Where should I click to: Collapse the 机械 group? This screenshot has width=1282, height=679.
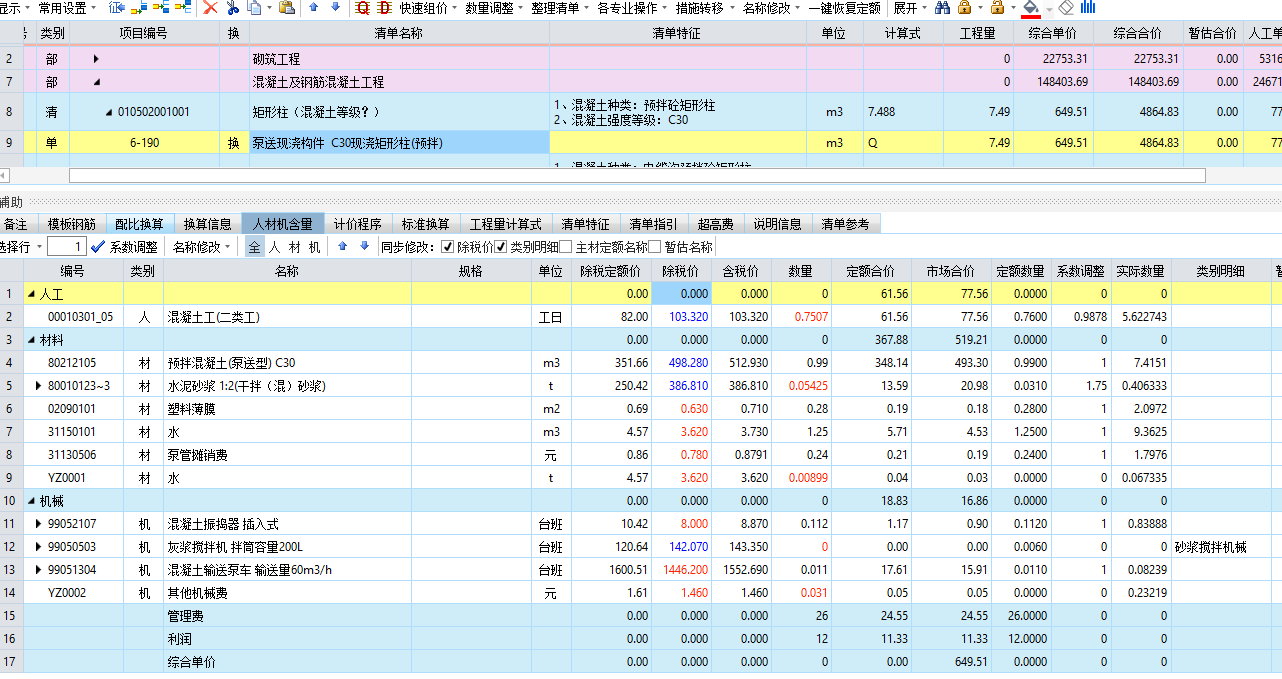pos(31,501)
